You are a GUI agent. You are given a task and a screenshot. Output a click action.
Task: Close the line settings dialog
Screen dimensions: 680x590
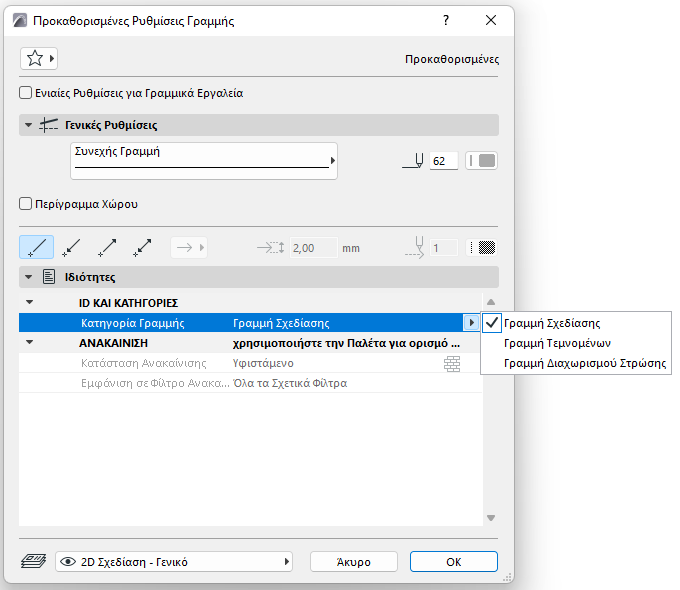click(491, 20)
